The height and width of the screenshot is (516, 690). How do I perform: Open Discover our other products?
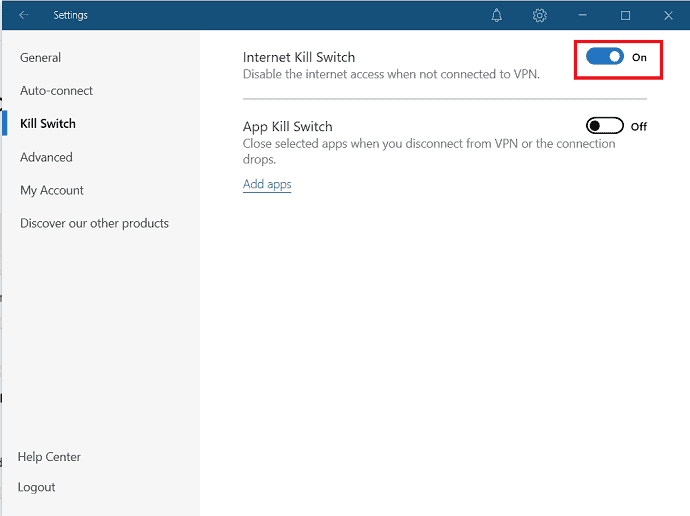tap(94, 223)
